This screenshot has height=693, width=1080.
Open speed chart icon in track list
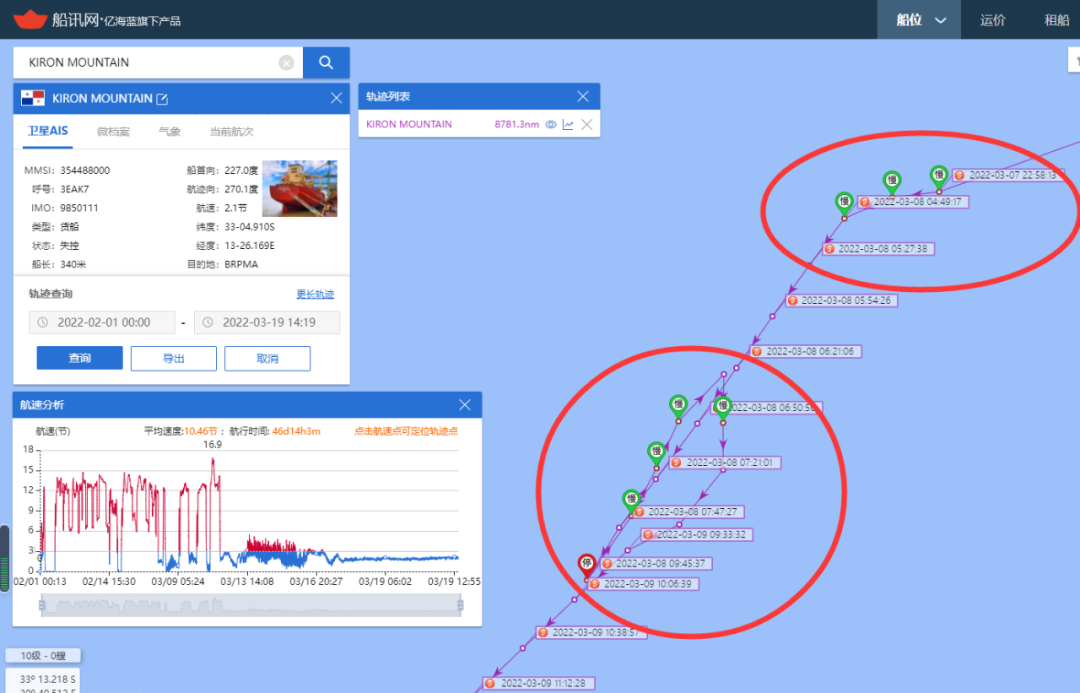click(568, 125)
